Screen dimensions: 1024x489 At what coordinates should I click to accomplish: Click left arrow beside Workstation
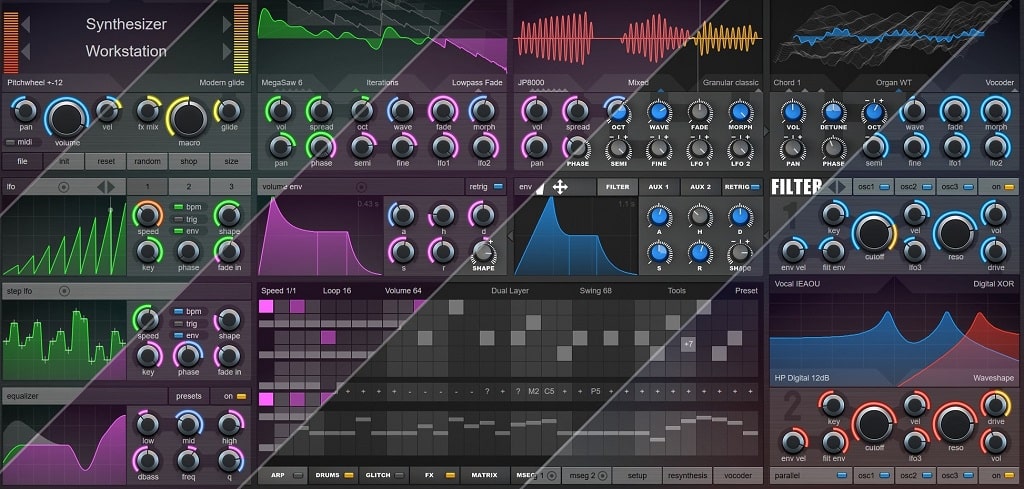point(25,51)
